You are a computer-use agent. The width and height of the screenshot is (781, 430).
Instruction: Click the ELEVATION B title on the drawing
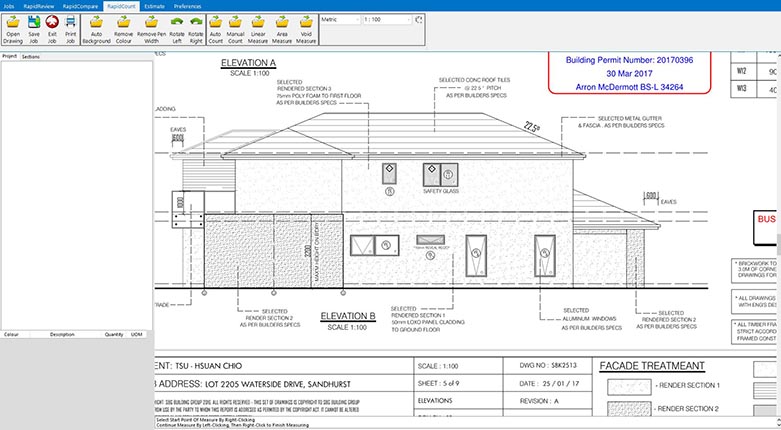point(348,316)
